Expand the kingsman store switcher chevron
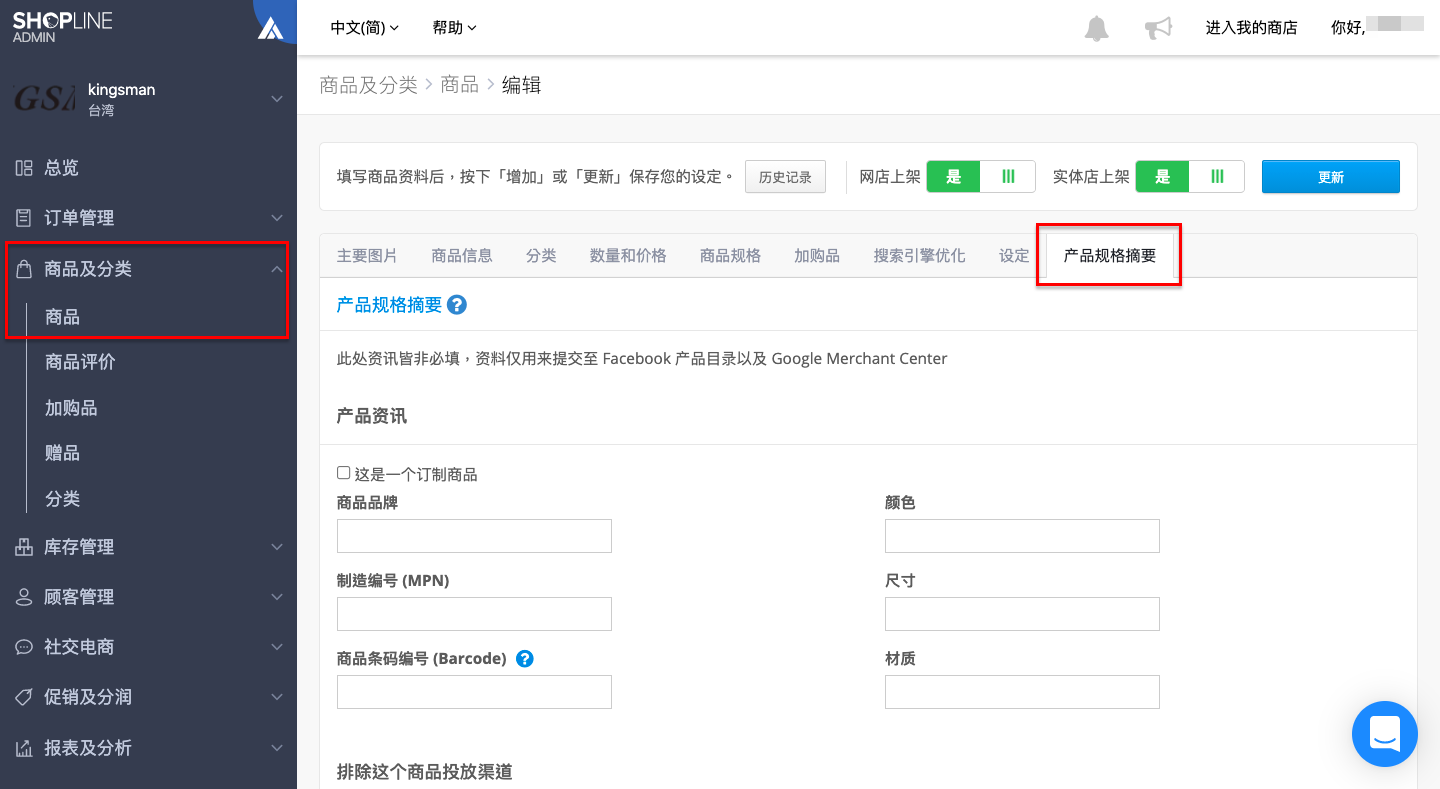1440x789 pixels. (277, 99)
